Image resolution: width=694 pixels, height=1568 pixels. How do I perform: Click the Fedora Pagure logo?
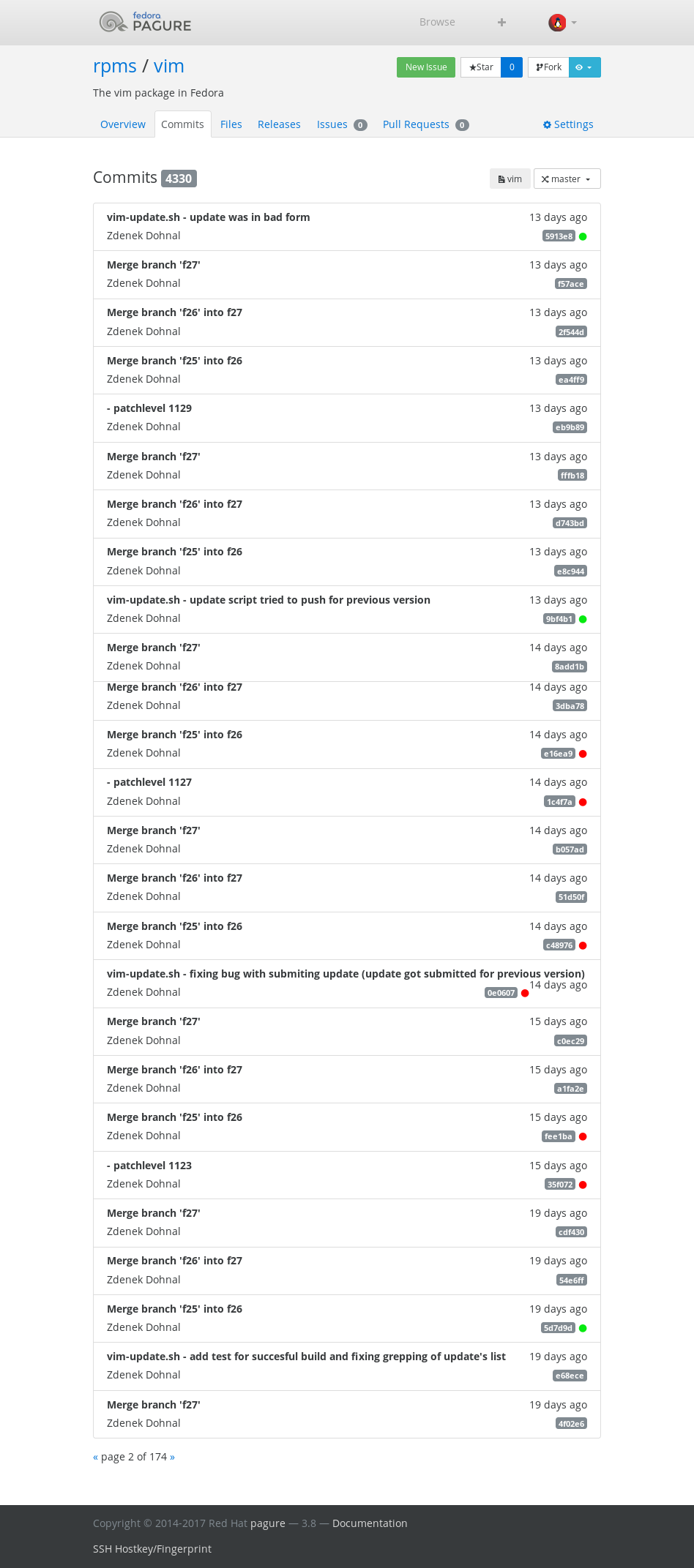coord(146,22)
